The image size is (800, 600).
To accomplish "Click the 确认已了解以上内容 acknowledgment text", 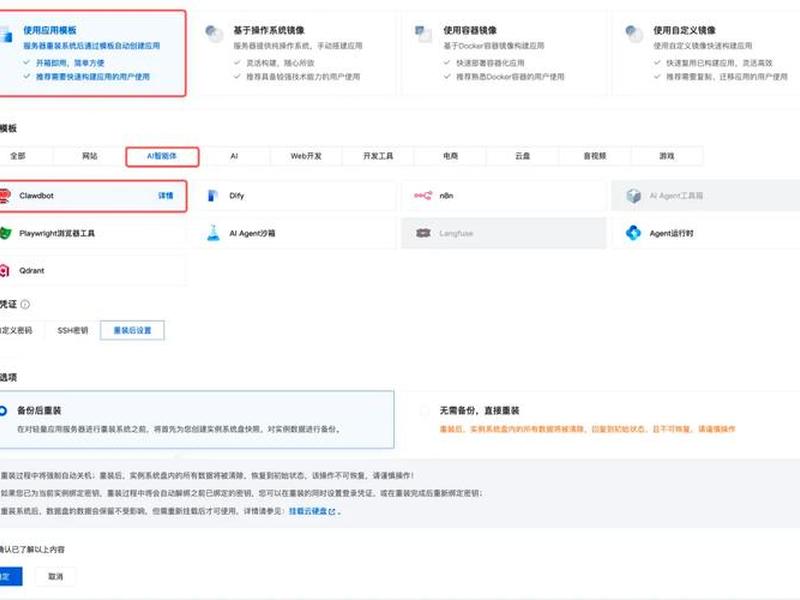I will click(x=33, y=549).
